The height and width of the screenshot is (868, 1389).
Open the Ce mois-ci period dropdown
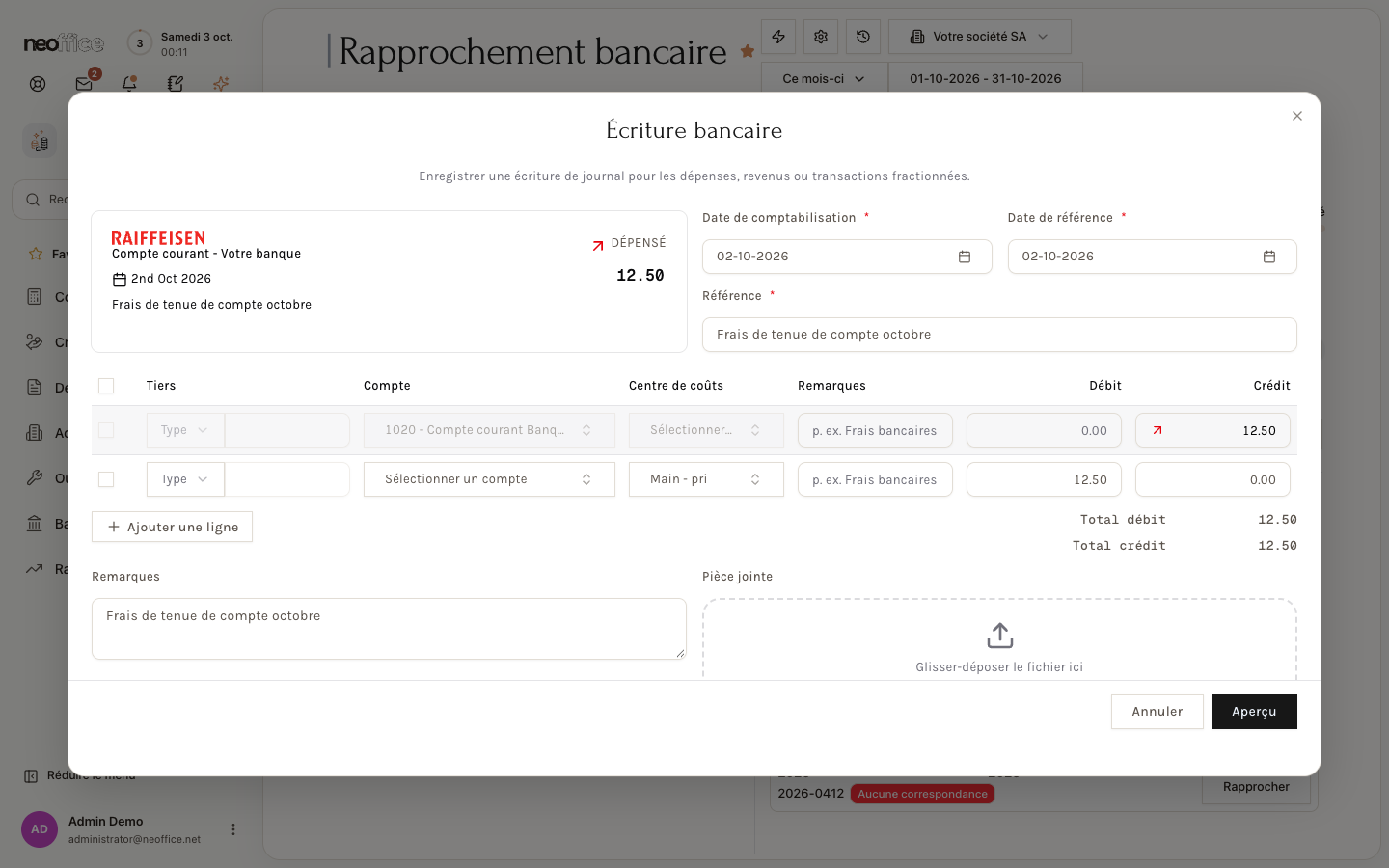pyautogui.click(x=824, y=78)
